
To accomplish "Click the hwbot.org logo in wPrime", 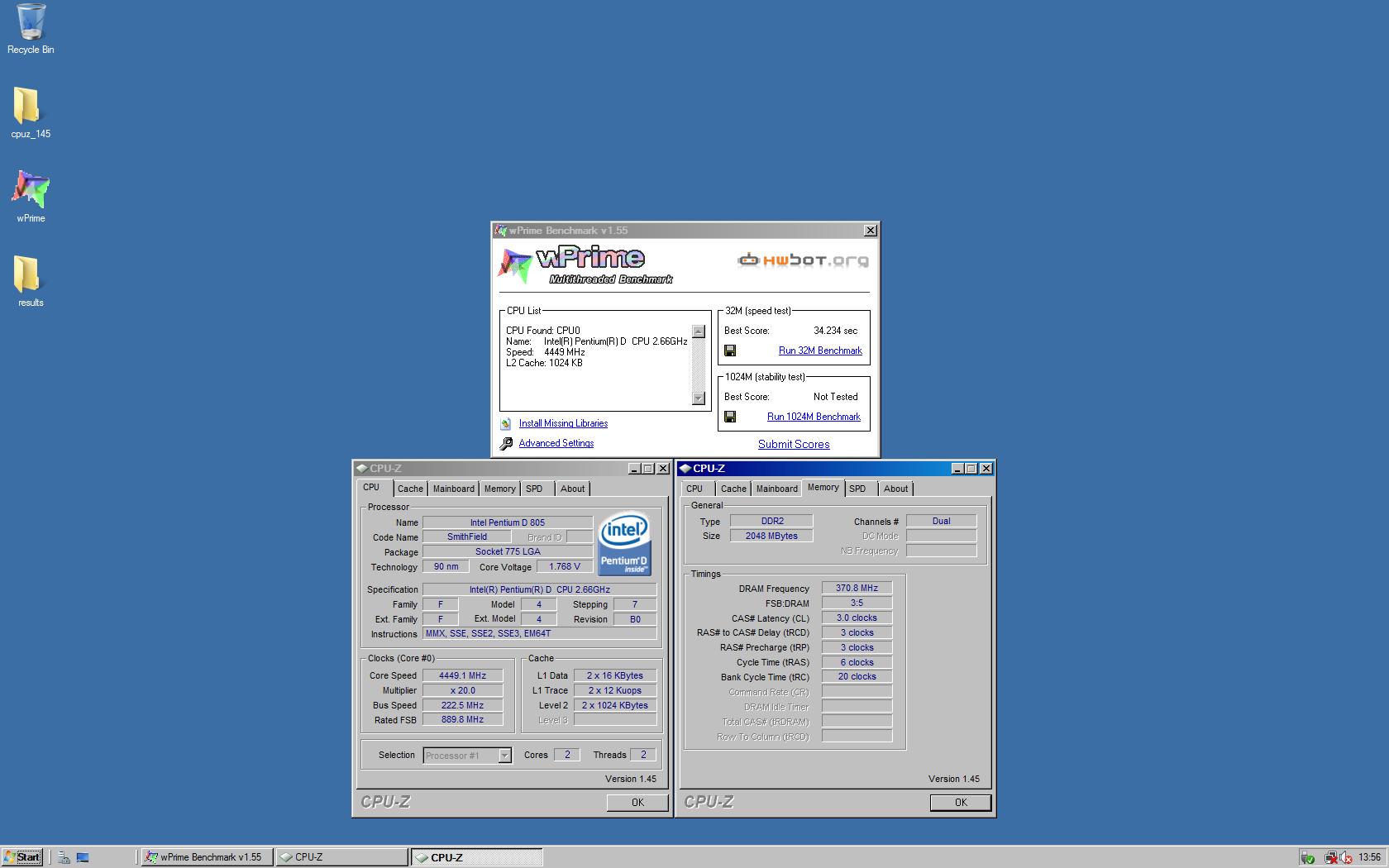I will coord(803,260).
